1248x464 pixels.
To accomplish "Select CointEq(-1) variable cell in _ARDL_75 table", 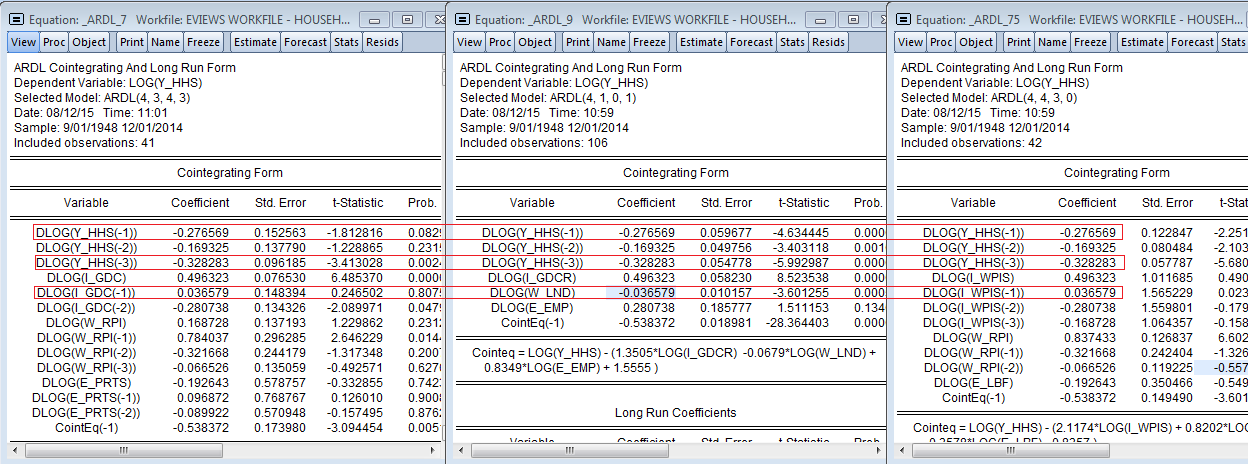I will pos(973,397).
